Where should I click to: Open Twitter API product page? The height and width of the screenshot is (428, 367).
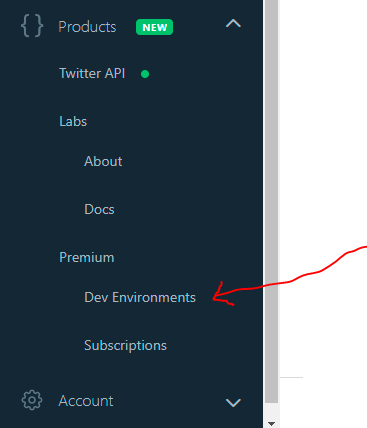(92, 73)
